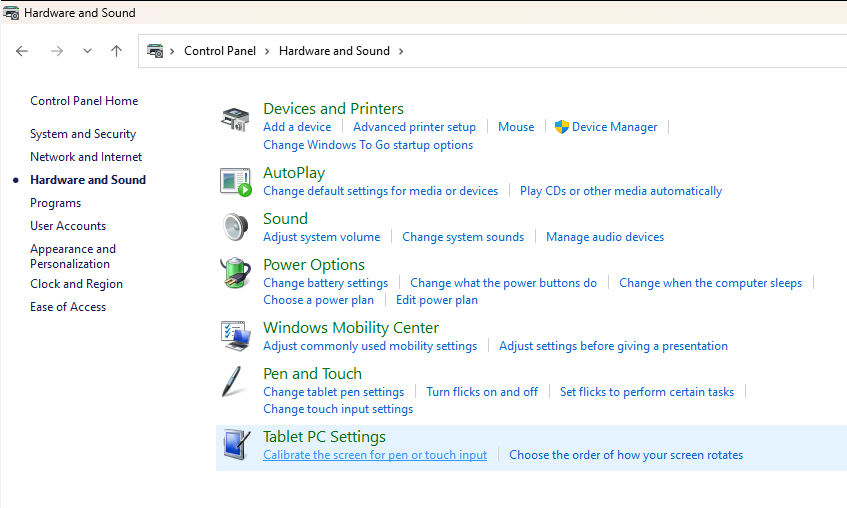847x508 pixels.
Task: Click the Pen and Touch pen icon
Action: click(234, 382)
